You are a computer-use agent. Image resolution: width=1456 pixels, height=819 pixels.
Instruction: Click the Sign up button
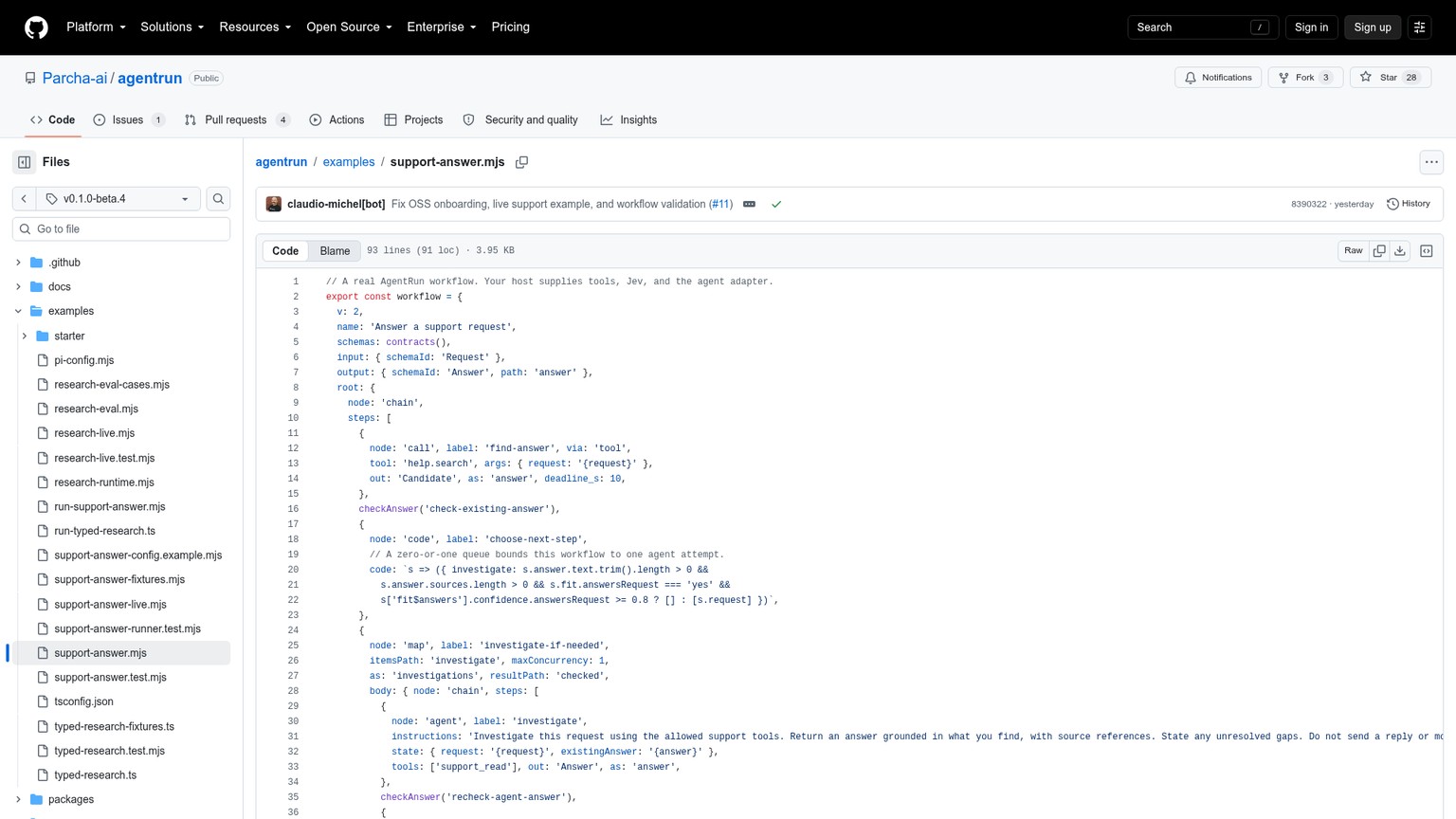point(1372,27)
